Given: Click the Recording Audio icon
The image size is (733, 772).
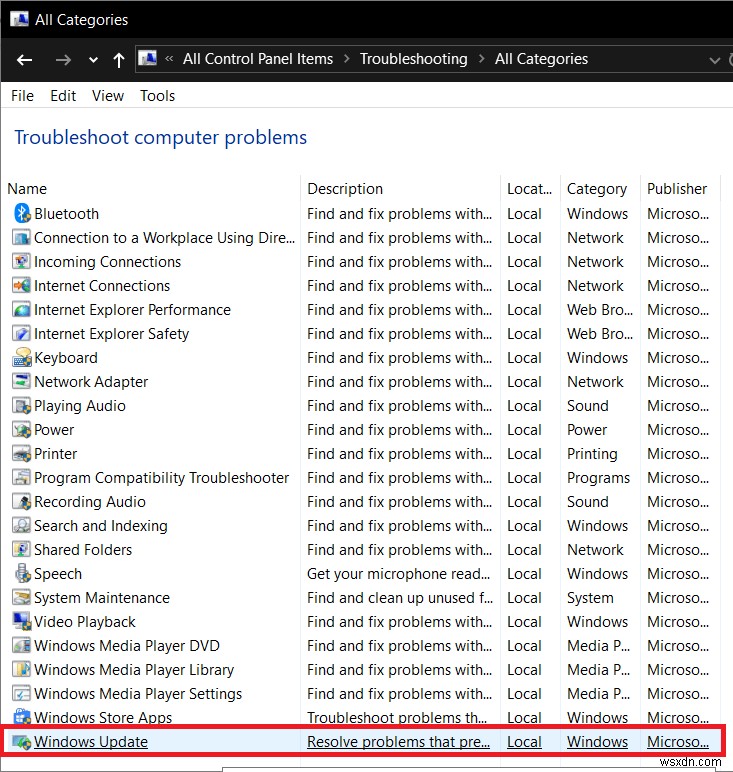Looking at the screenshot, I should pos(22,501).
